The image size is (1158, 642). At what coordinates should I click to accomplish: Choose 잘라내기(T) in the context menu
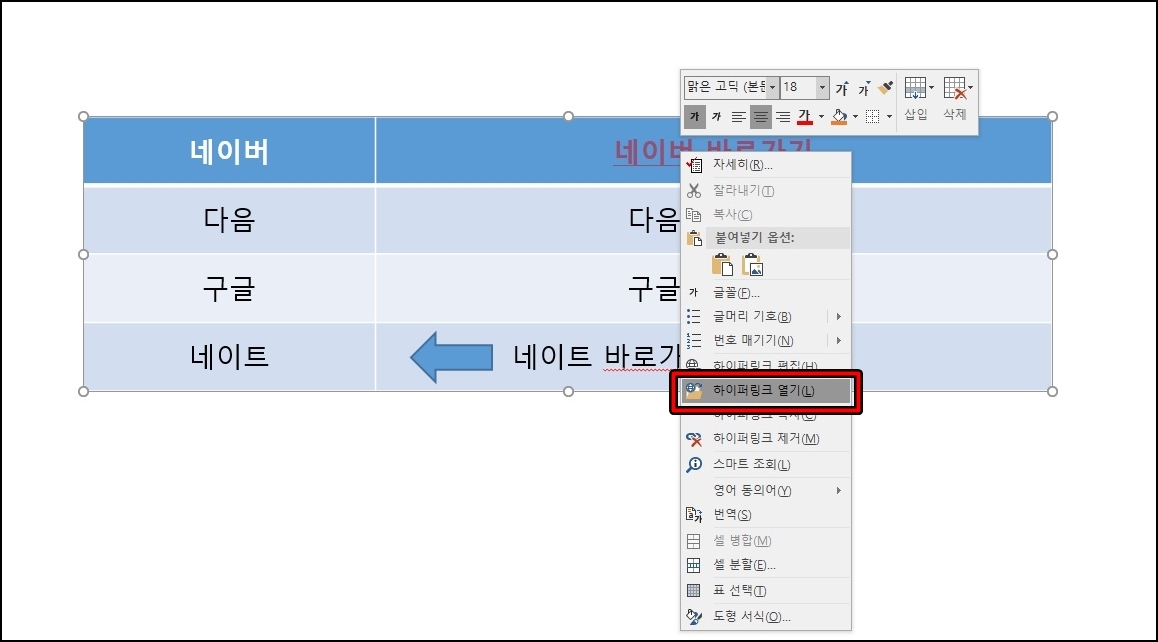point(765,191)
